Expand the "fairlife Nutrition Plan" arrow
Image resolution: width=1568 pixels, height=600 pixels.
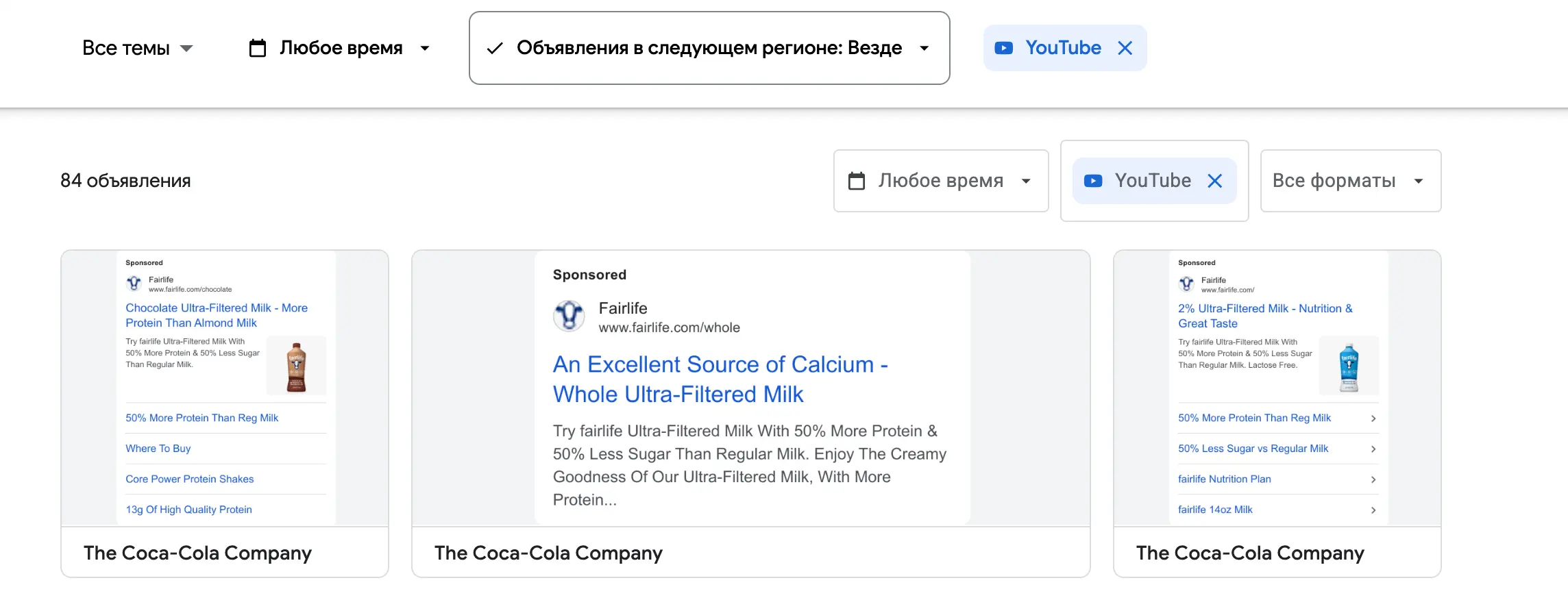1373,479
